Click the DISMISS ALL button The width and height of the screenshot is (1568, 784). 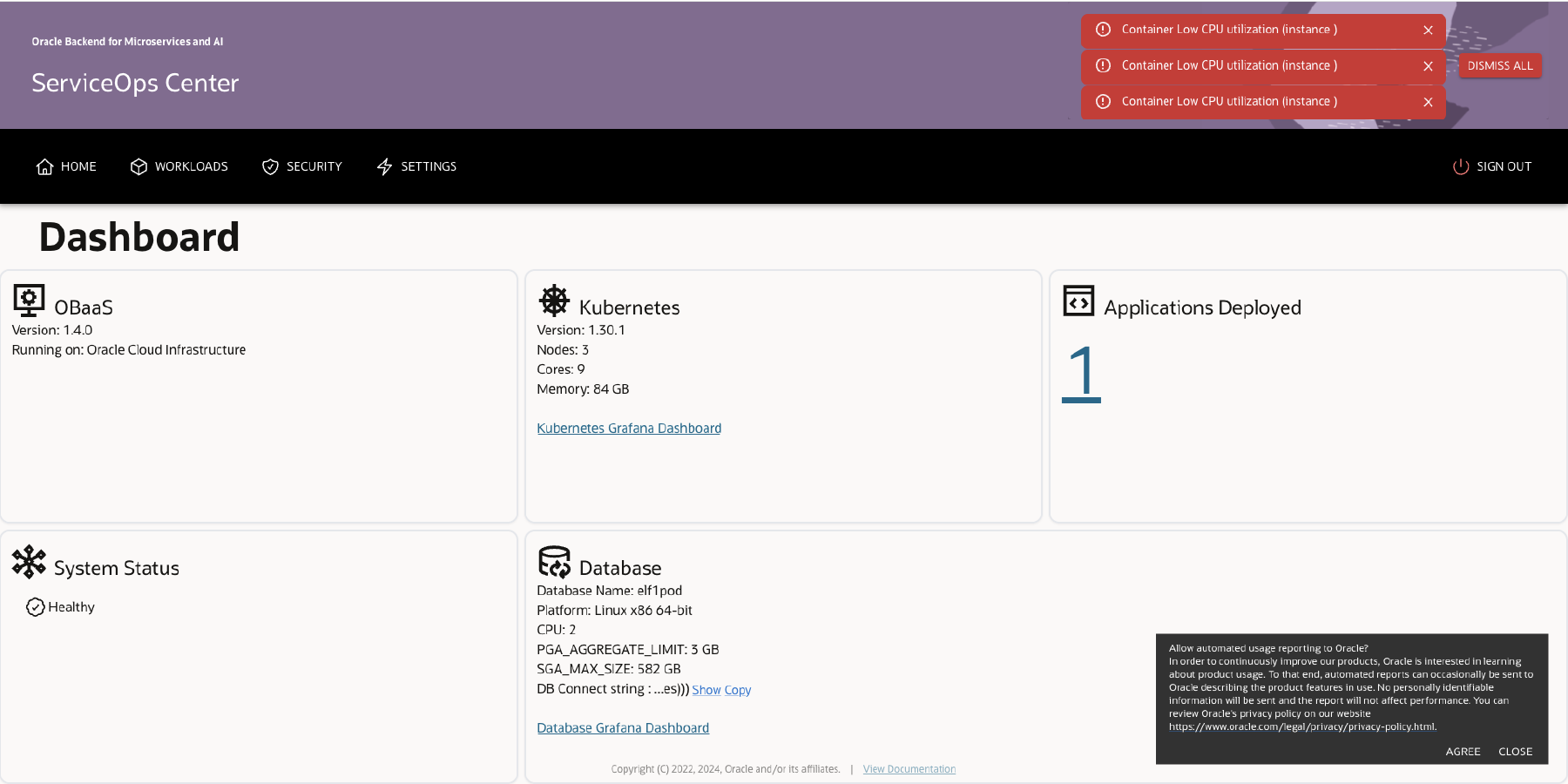[1499, 65]
